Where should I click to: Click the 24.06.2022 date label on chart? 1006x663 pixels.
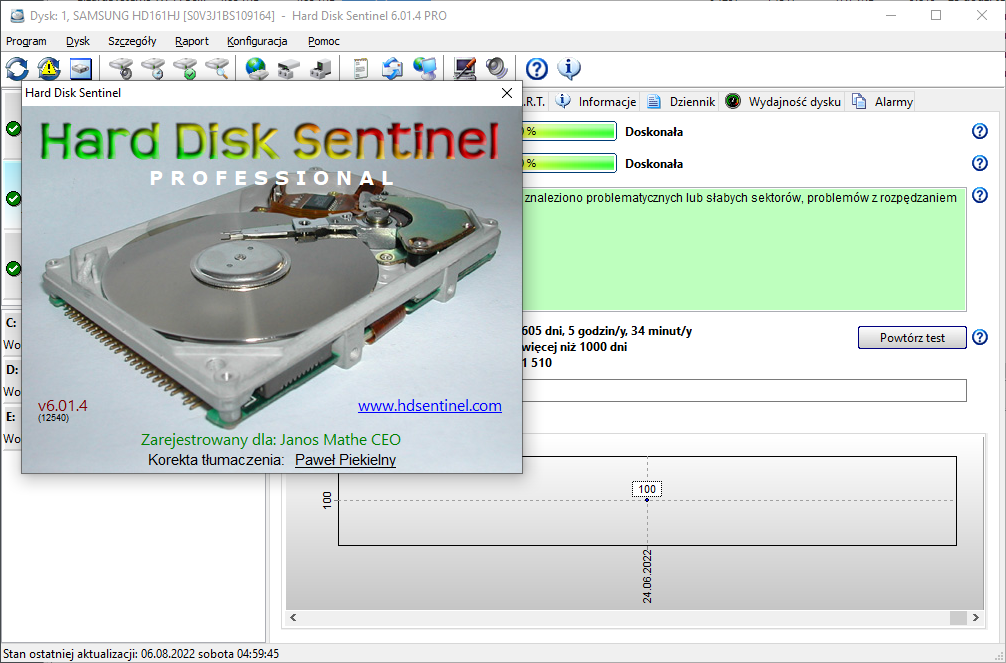pos(647,576)
